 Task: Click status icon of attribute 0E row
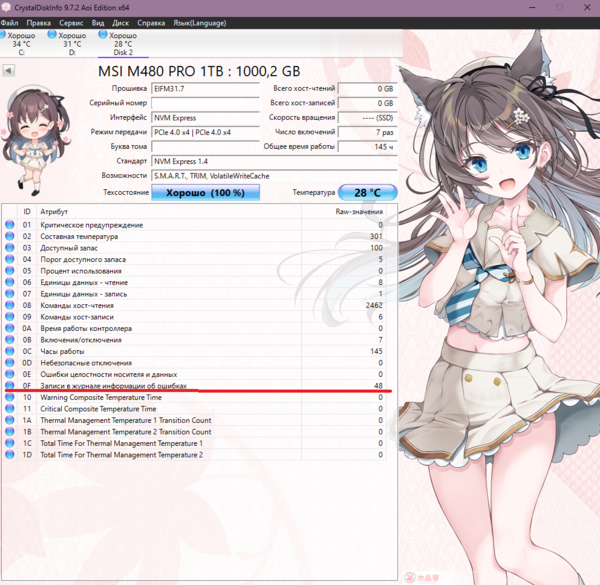click(x=10, y=374)
